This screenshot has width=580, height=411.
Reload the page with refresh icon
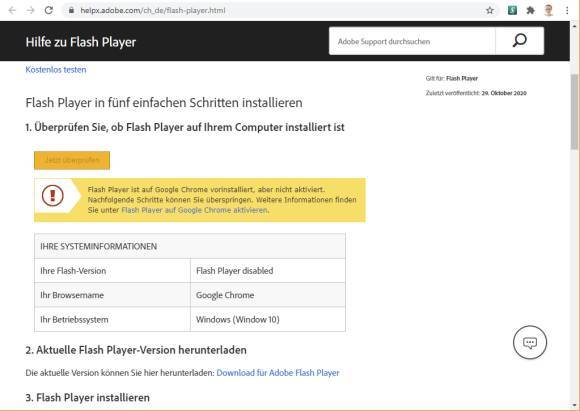coord(49,10)
